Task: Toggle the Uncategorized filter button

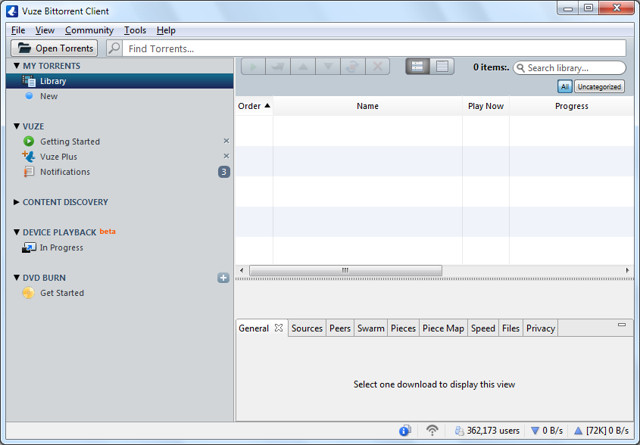Action: coord(598,87)
